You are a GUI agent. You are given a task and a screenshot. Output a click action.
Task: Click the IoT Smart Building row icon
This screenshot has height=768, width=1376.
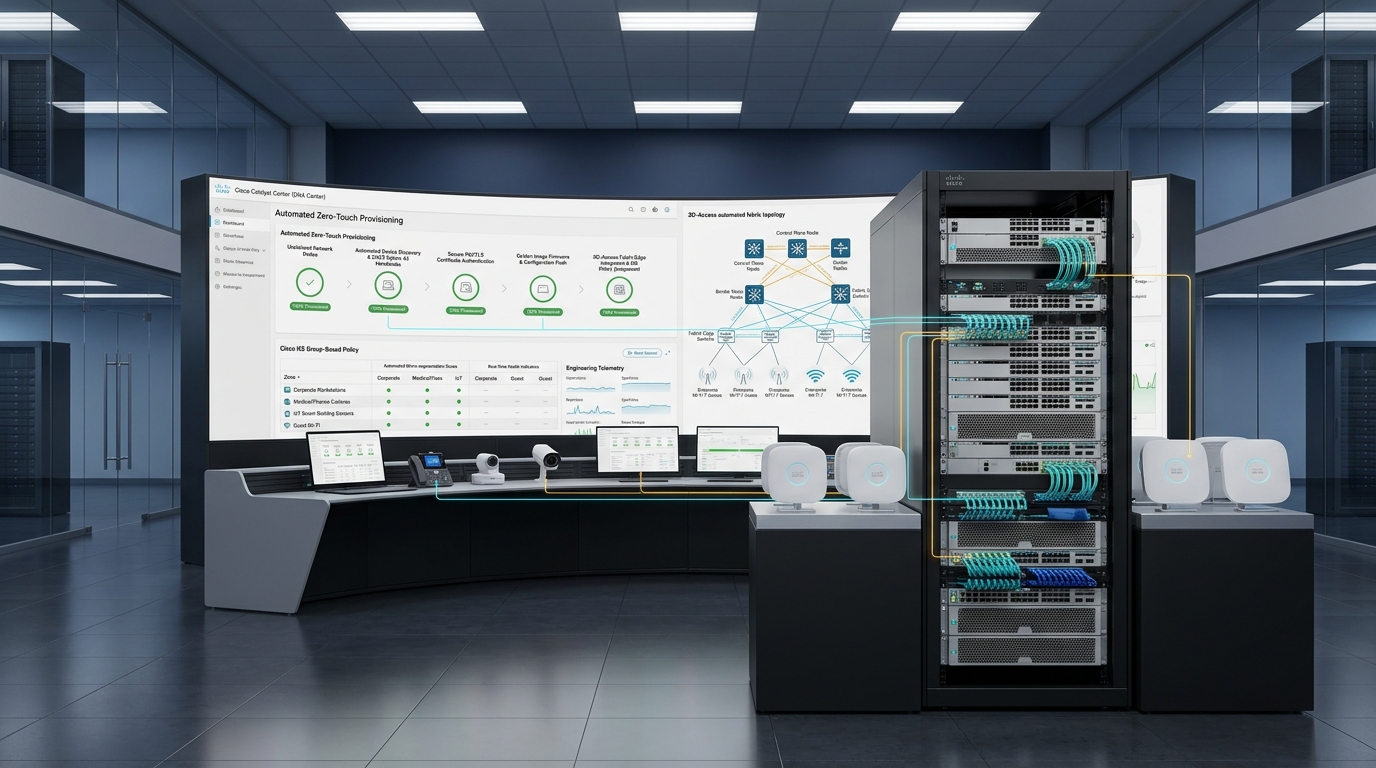tap(287, 413)
